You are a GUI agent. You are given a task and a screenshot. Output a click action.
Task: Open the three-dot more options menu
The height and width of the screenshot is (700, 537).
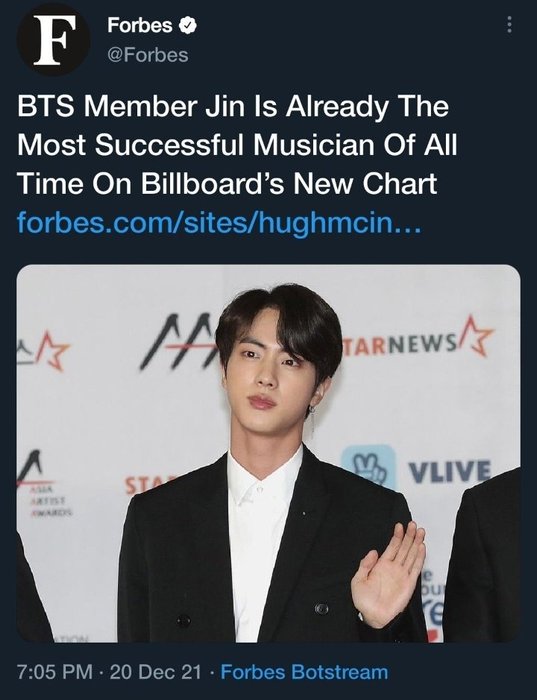coord(509,25)
